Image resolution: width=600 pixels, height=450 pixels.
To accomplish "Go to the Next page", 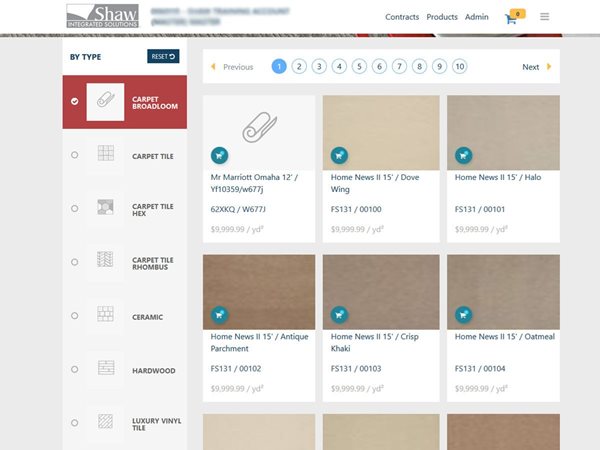I will coord(531,67).
